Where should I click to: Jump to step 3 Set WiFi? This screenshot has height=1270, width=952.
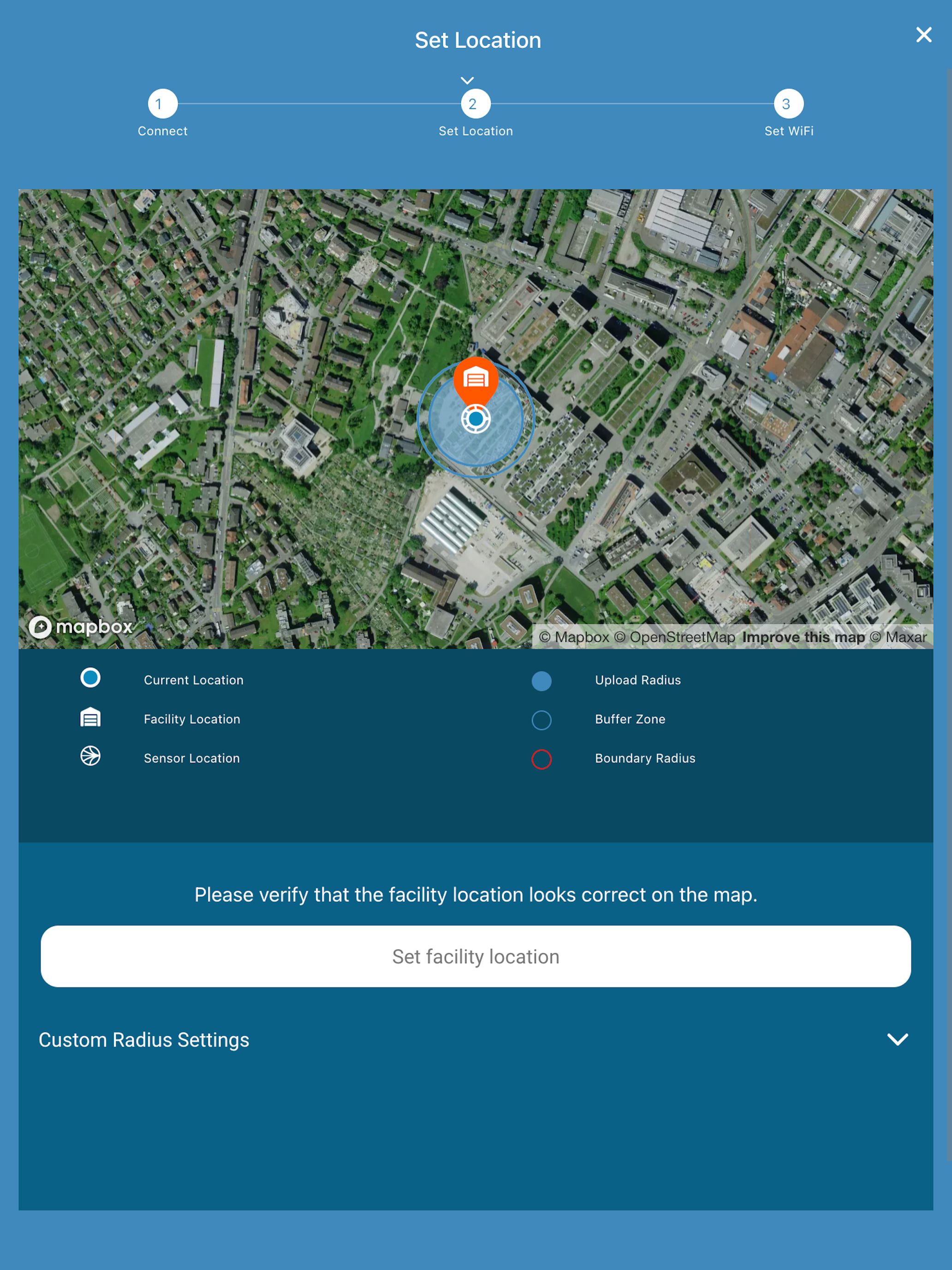pos(788,104)
